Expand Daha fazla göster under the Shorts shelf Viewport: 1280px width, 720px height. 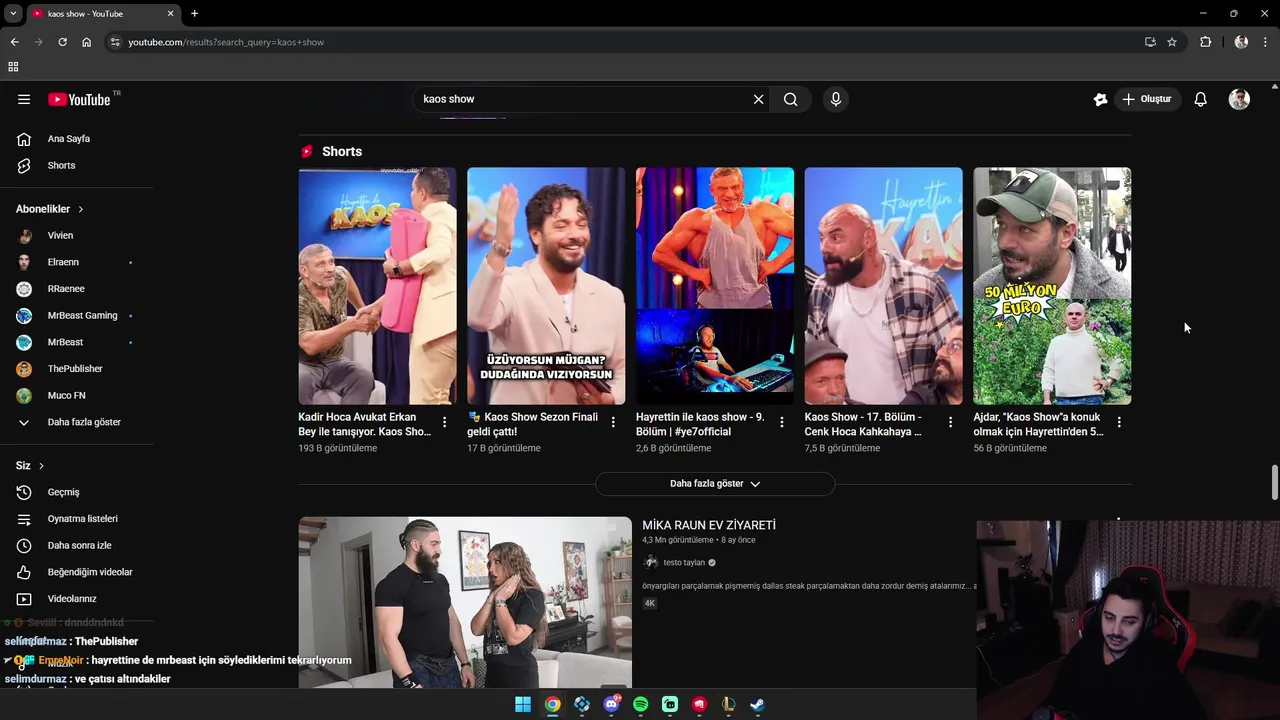coord(715,484)
